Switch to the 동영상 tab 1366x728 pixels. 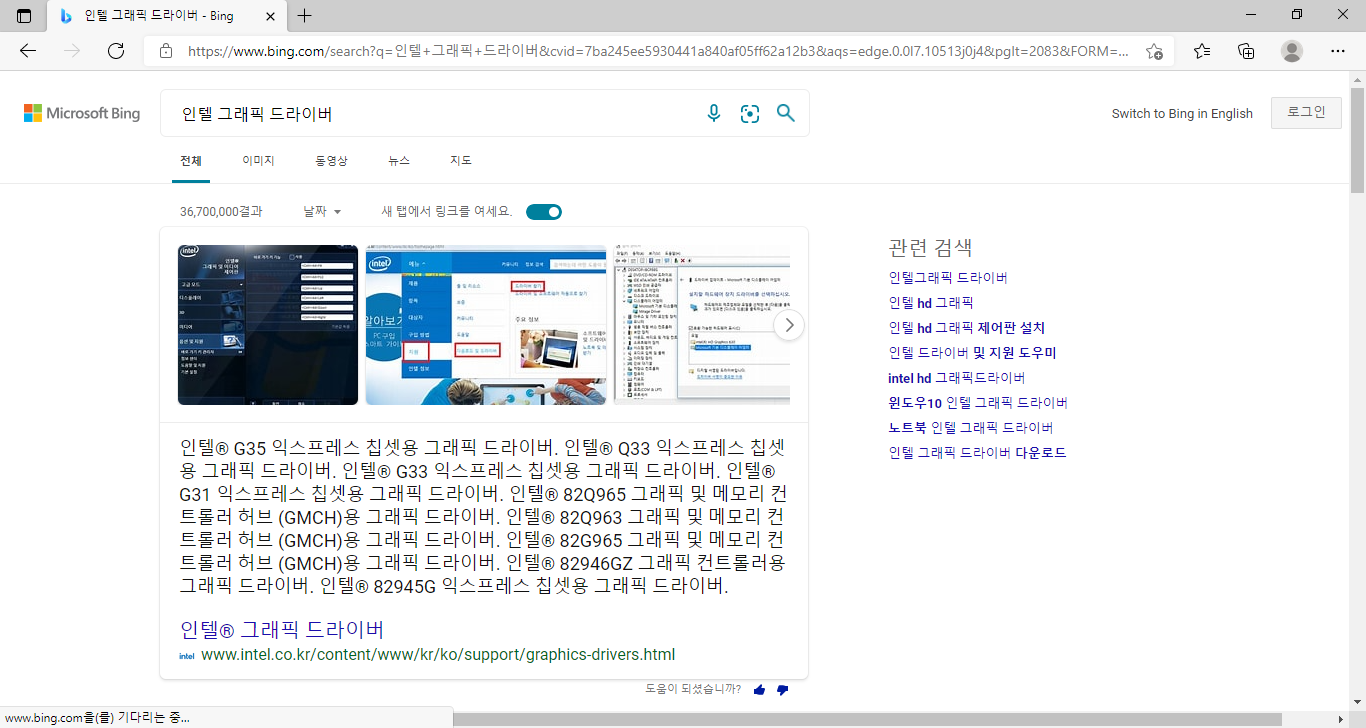coord(331,161)
